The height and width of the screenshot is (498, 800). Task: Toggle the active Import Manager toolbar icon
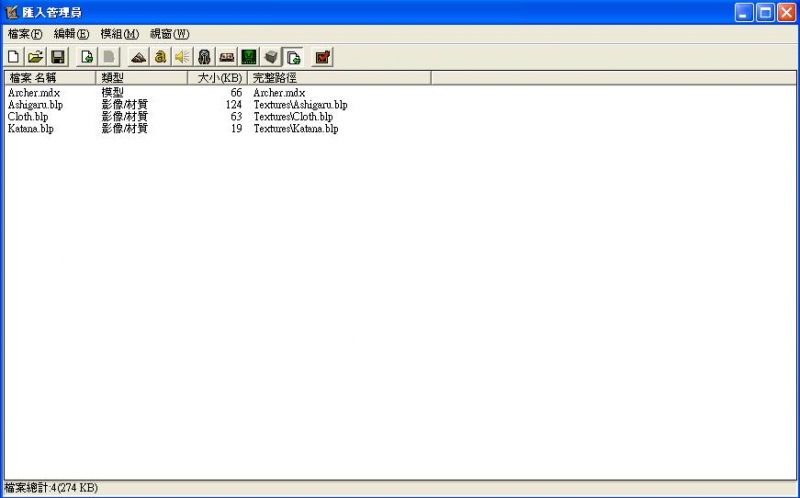pyautogui.click(x=293, y=57)
